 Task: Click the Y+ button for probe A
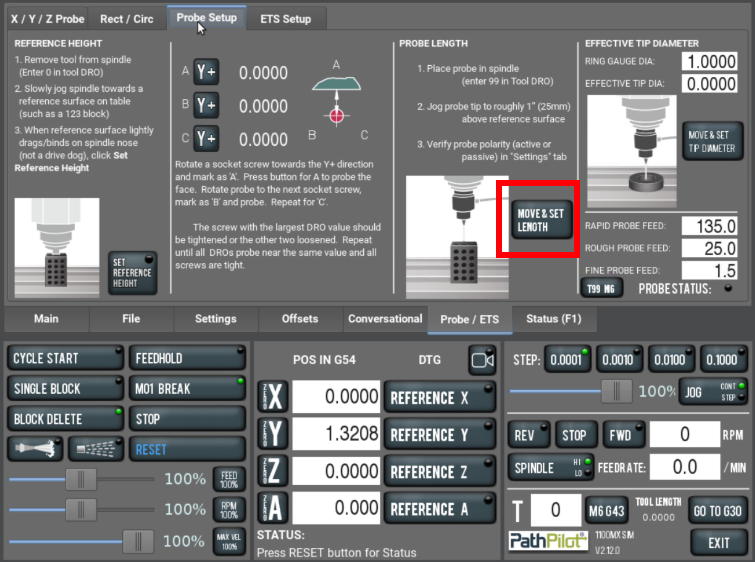point(206,72)
